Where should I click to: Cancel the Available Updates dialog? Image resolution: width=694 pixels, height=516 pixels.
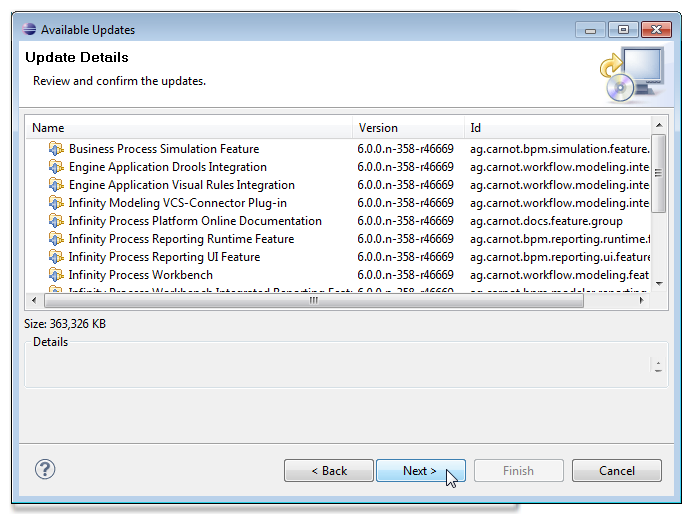click(x=617, y=470)
